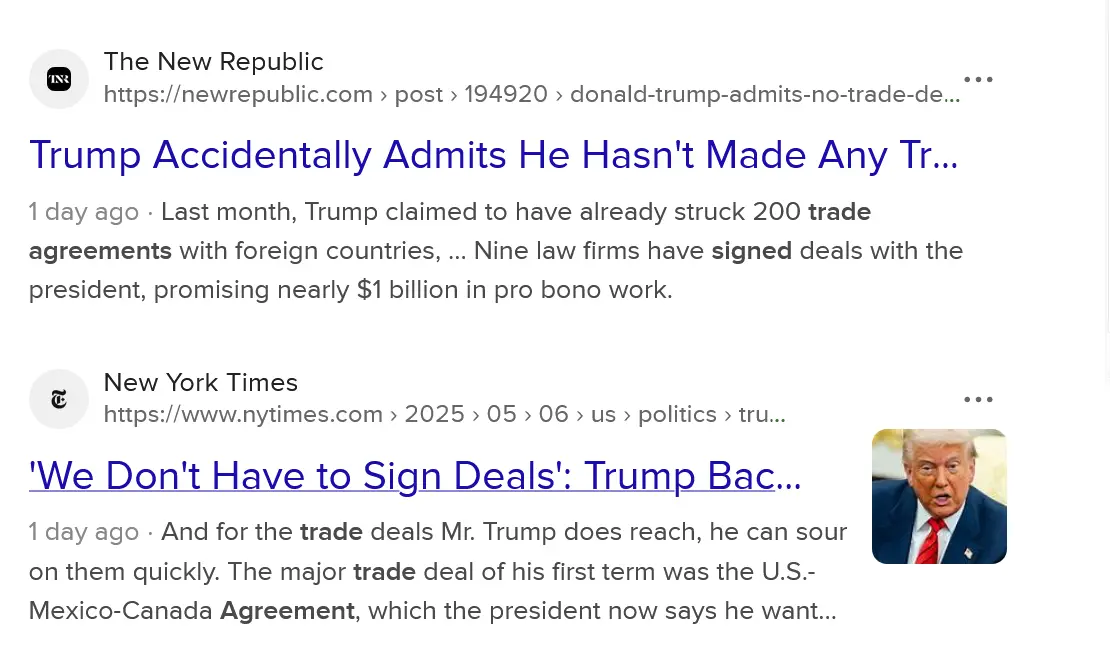The image size is (1110, 651).
Task: Click the newrepublic.com URL
Action: tap(238, 95)
